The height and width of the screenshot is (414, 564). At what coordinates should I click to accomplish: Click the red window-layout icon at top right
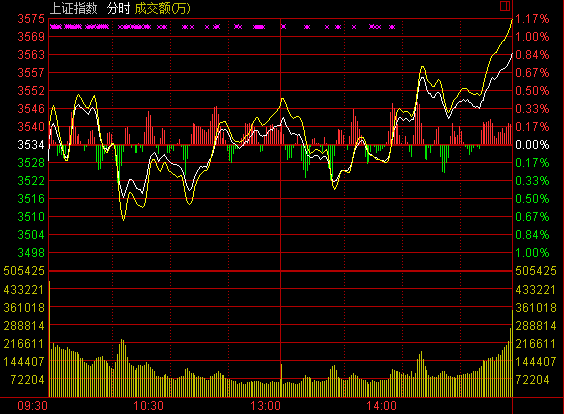[x=505, y=6]
